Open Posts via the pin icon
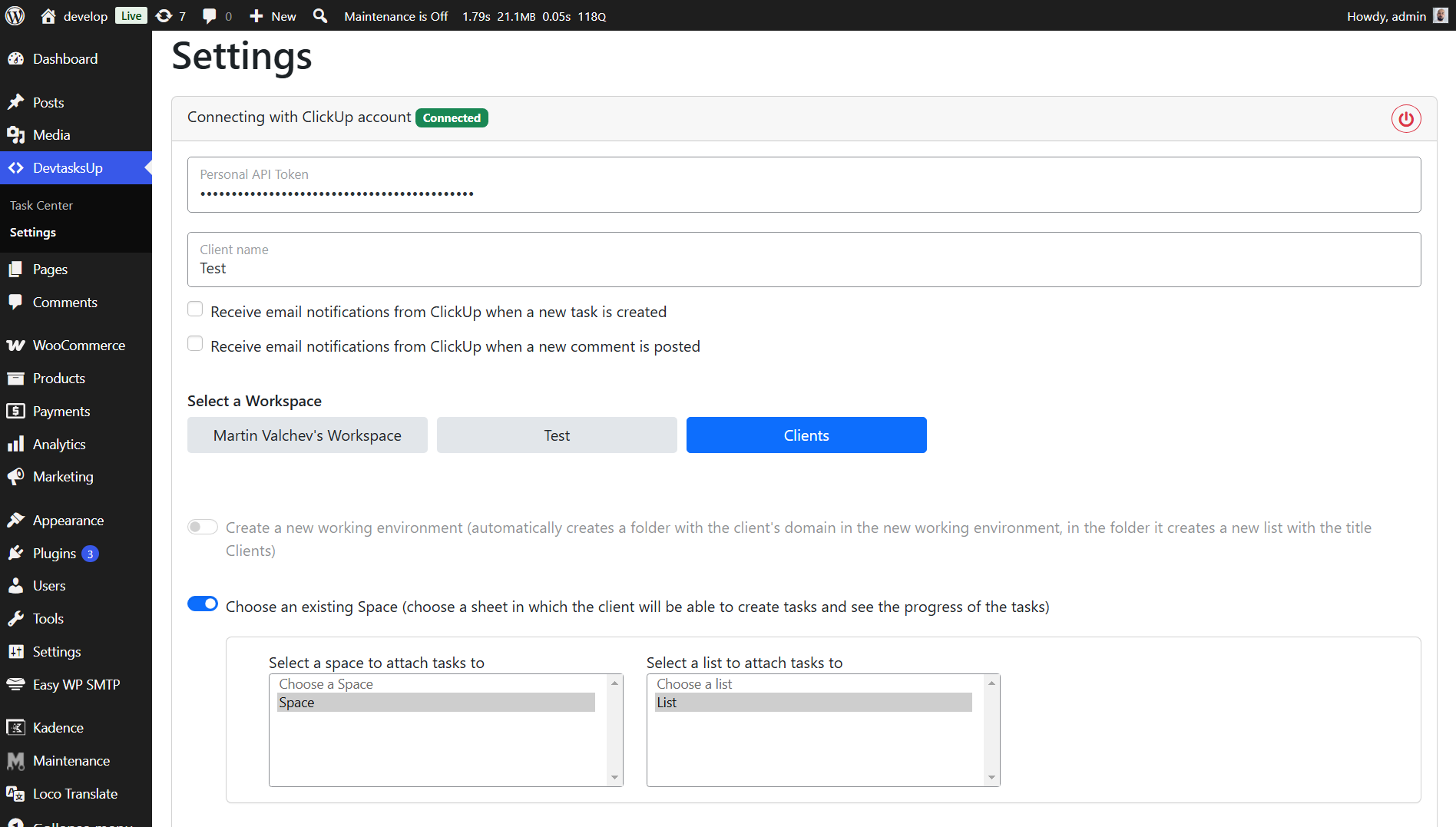 tap(16, 102)
